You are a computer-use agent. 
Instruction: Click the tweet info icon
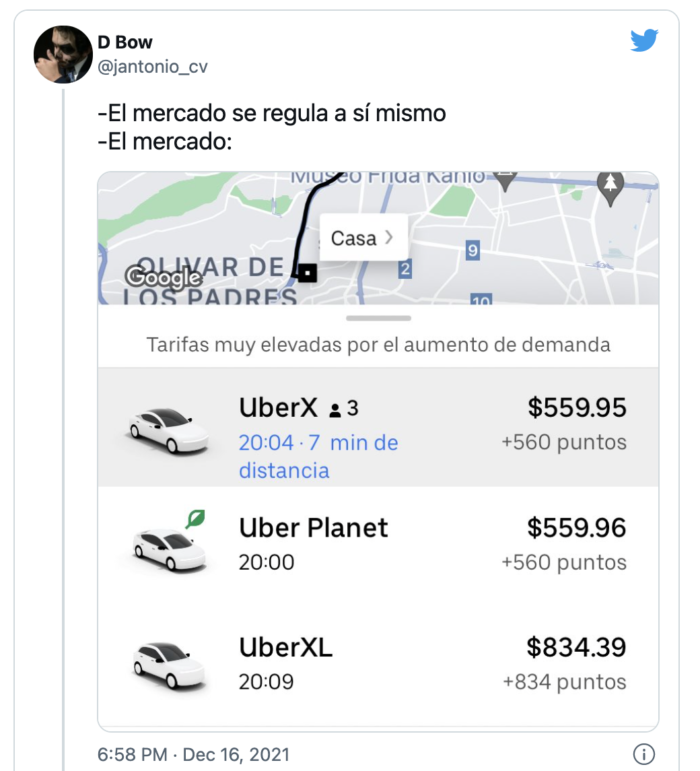coord(644,754)
